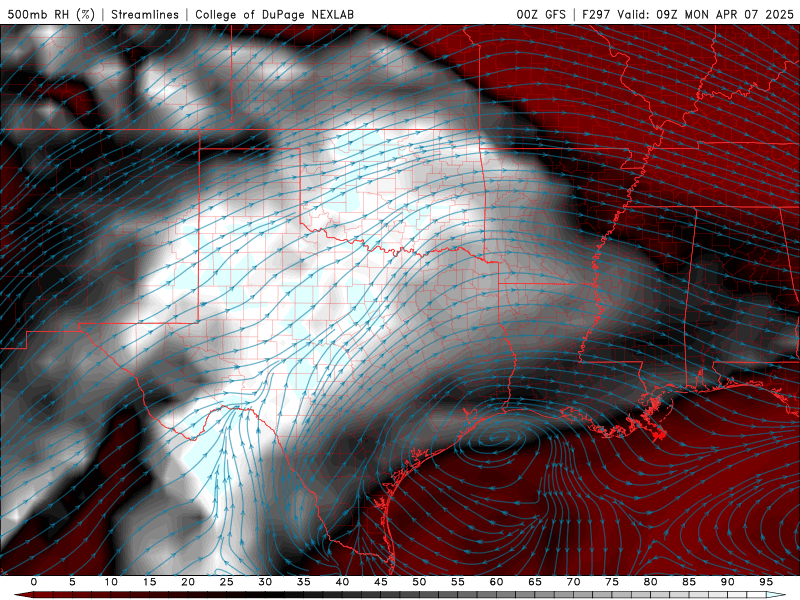
Task: Click the "45" humidity scale label
Action: coord(381,582)
